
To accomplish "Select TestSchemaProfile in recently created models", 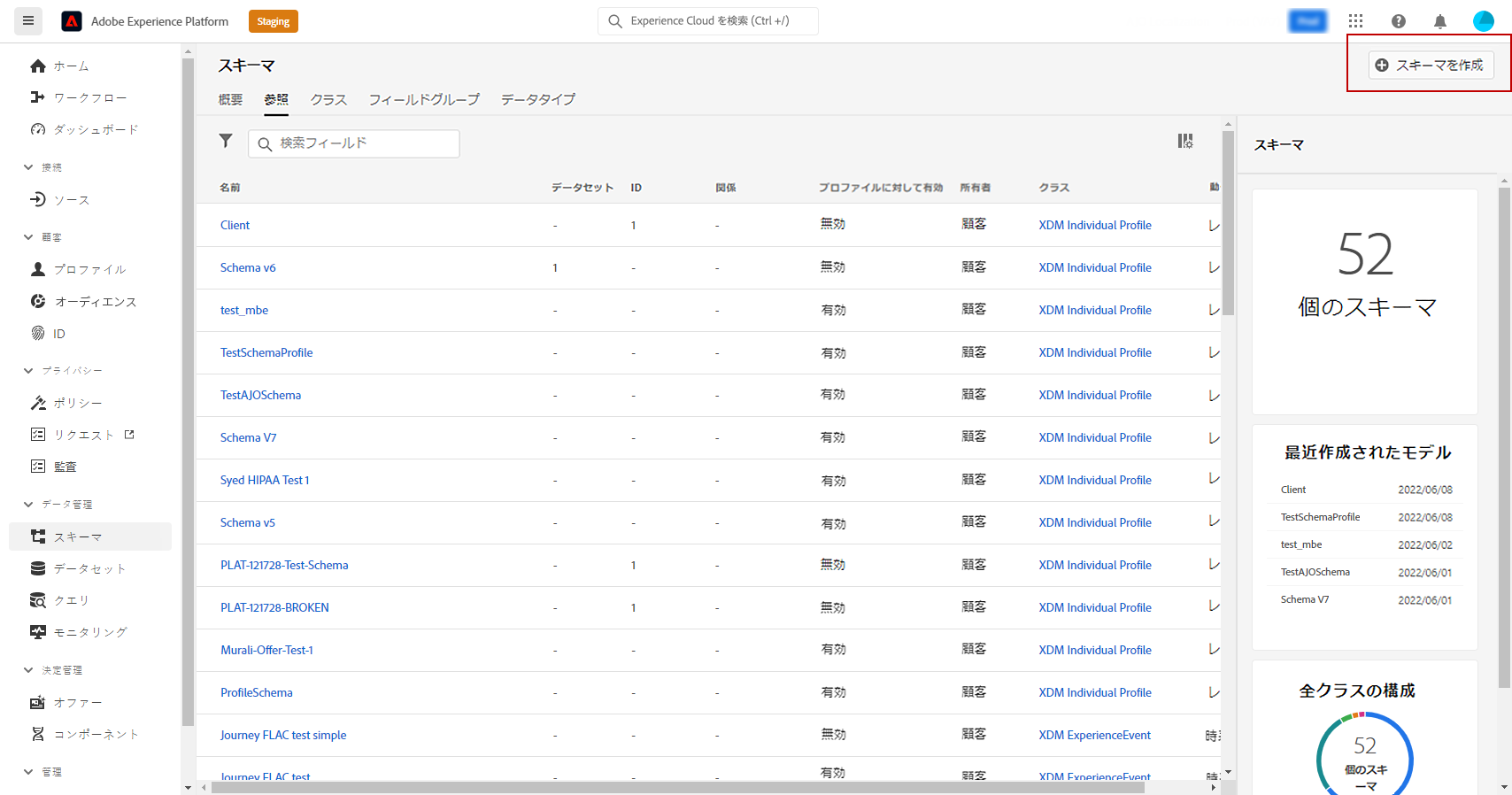I will pos(1321,517).
